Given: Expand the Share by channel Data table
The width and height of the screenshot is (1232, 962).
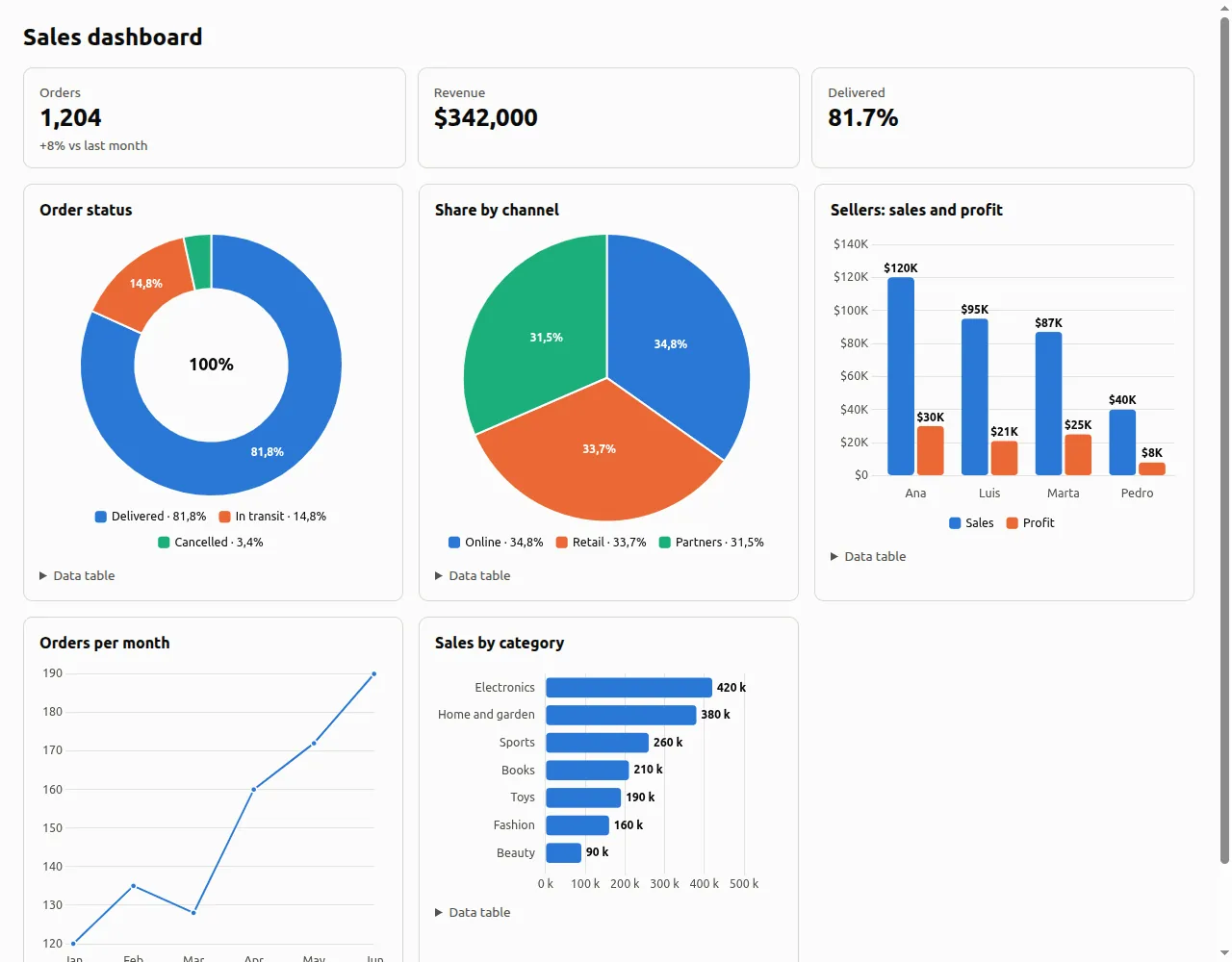Looking at the screenshot, I should coord(473,575).
